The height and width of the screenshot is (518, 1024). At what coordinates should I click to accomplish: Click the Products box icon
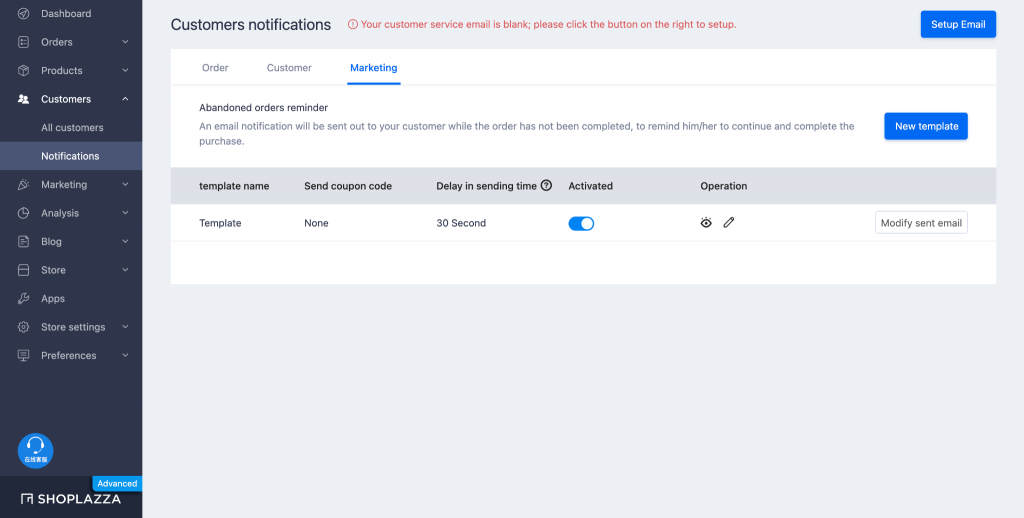pos(23,71)
